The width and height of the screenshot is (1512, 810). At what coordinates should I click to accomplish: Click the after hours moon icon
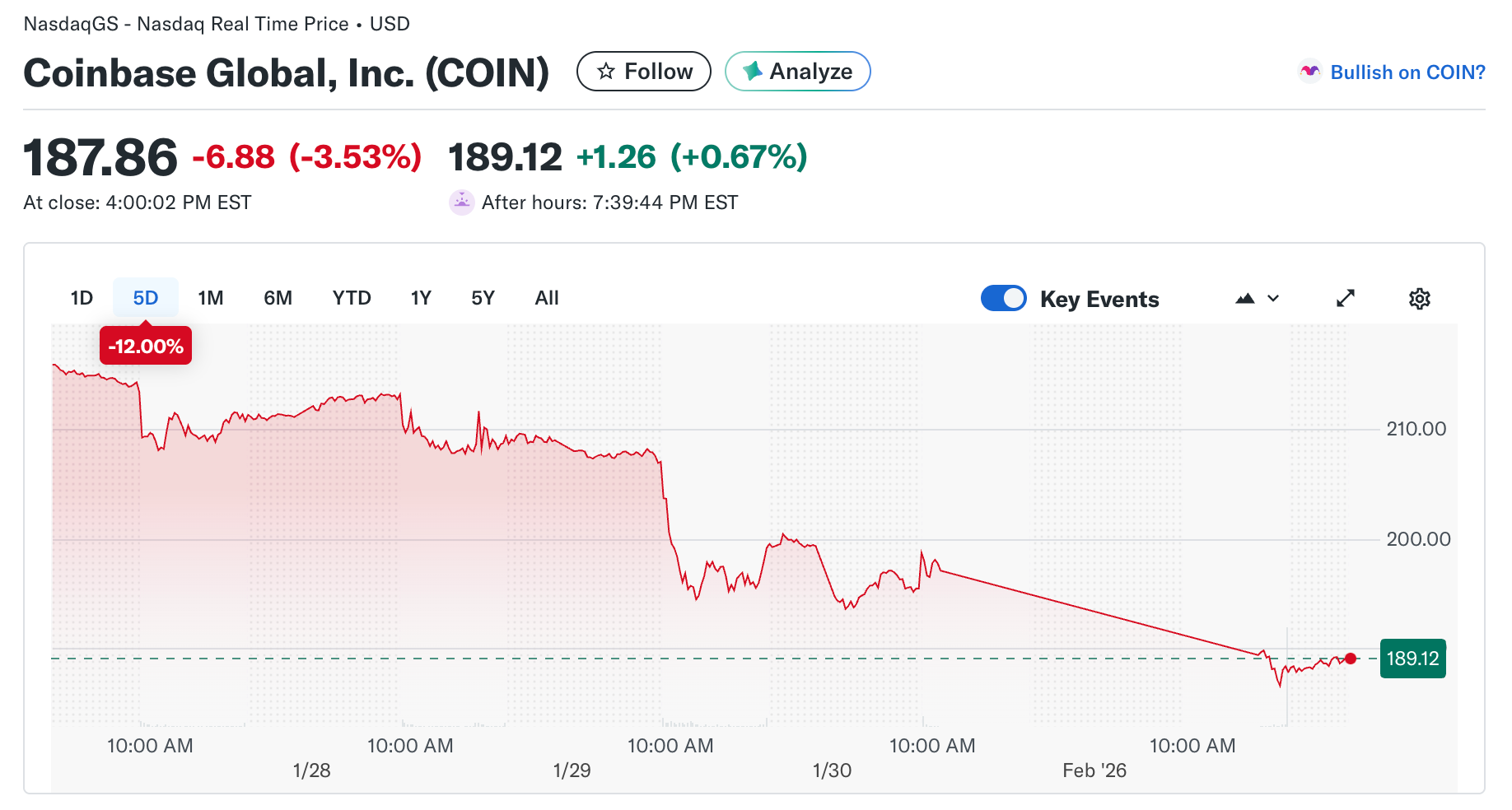[x=461, y=202]
